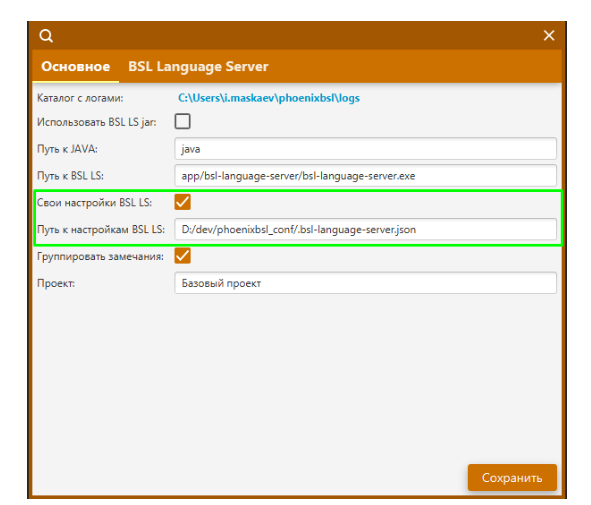Uncheck the Свои настройки BSL LS checkbox

[182, 202]
